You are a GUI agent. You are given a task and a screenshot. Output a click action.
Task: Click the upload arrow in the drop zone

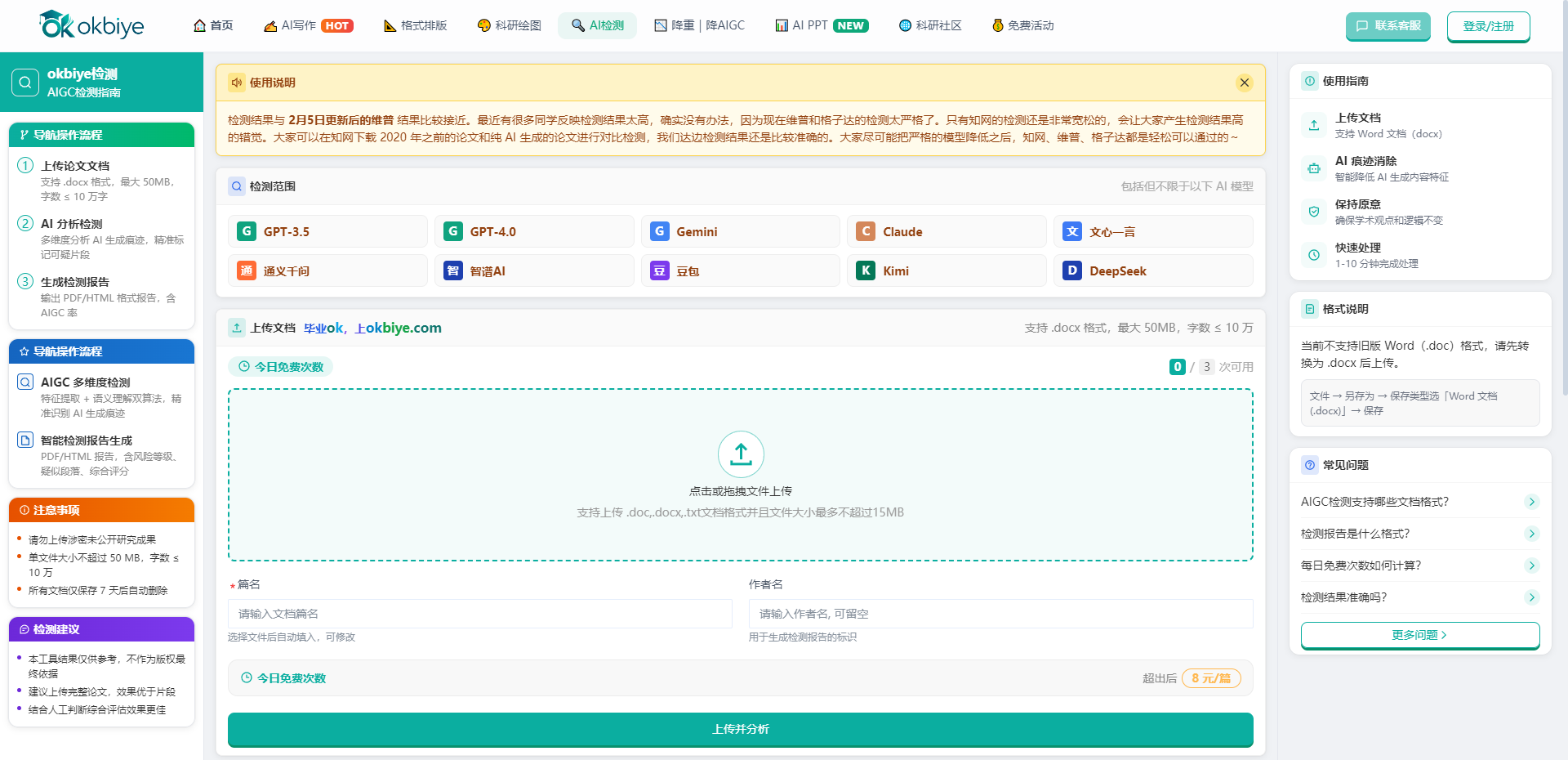[741, 454]
